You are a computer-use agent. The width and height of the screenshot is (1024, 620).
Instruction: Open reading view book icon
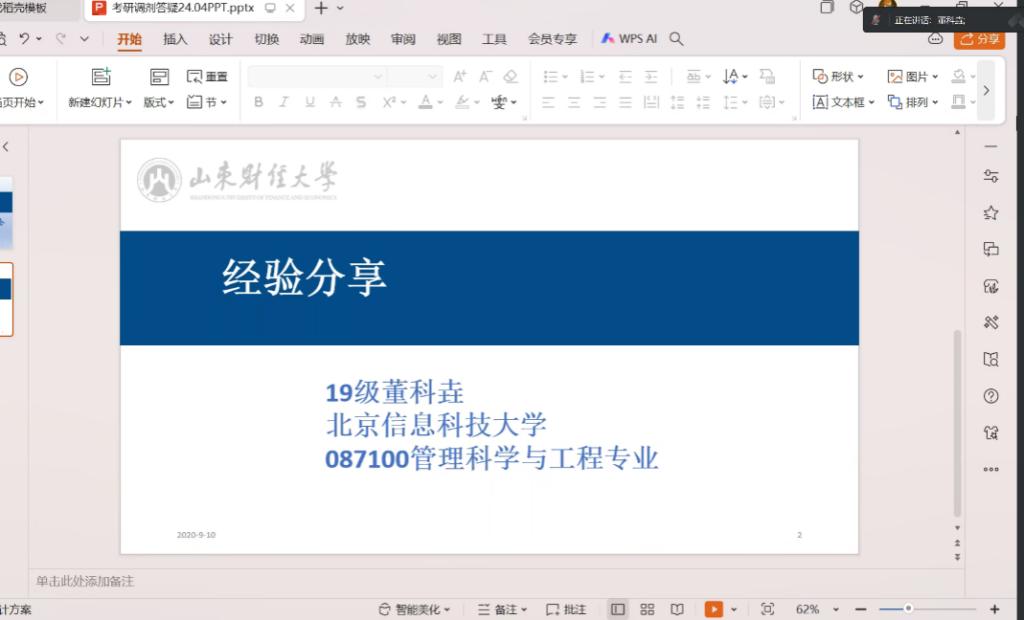point(677,609)
